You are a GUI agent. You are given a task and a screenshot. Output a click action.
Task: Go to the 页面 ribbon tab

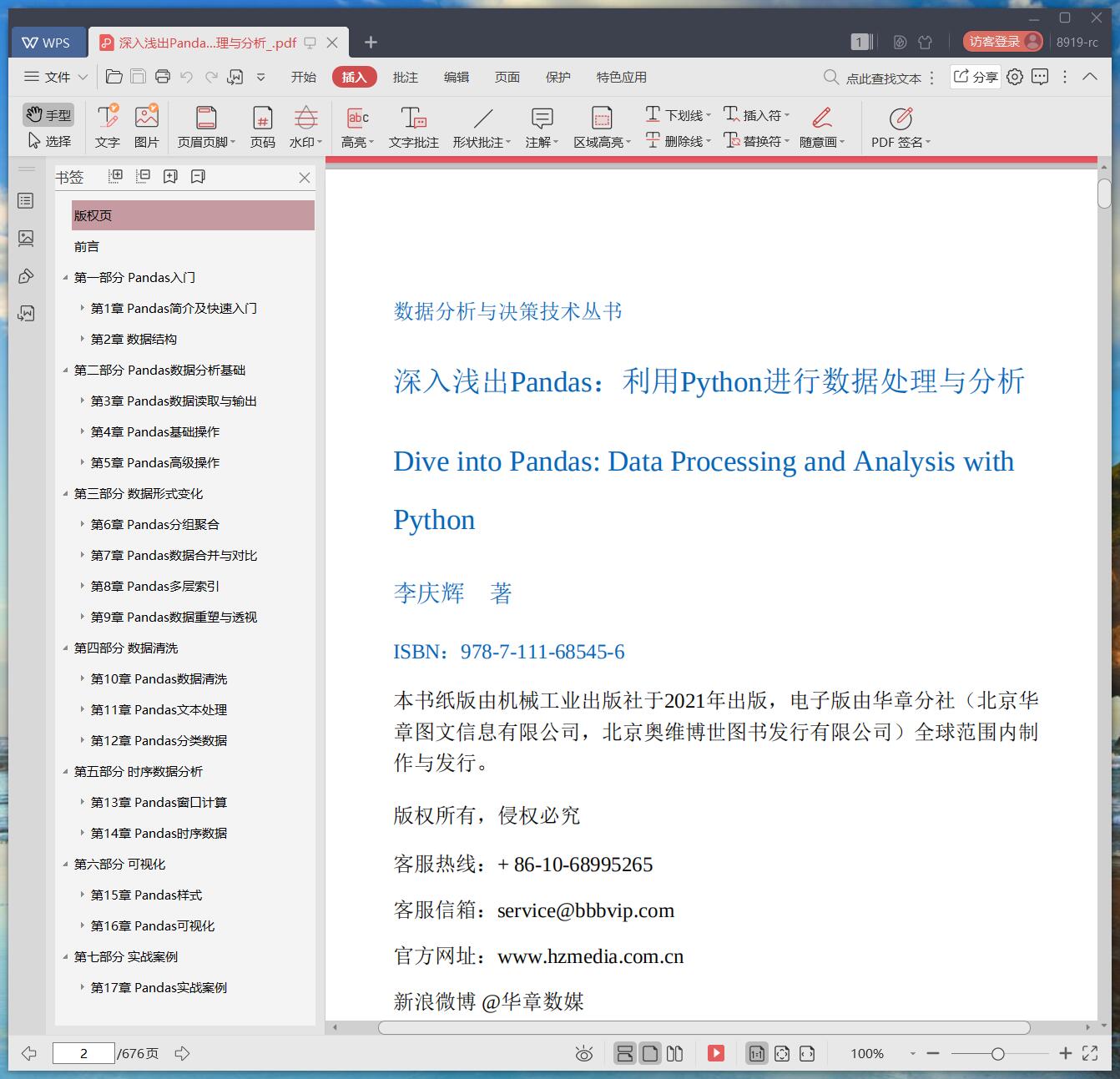pyautogui.click(x=507, y=77)
